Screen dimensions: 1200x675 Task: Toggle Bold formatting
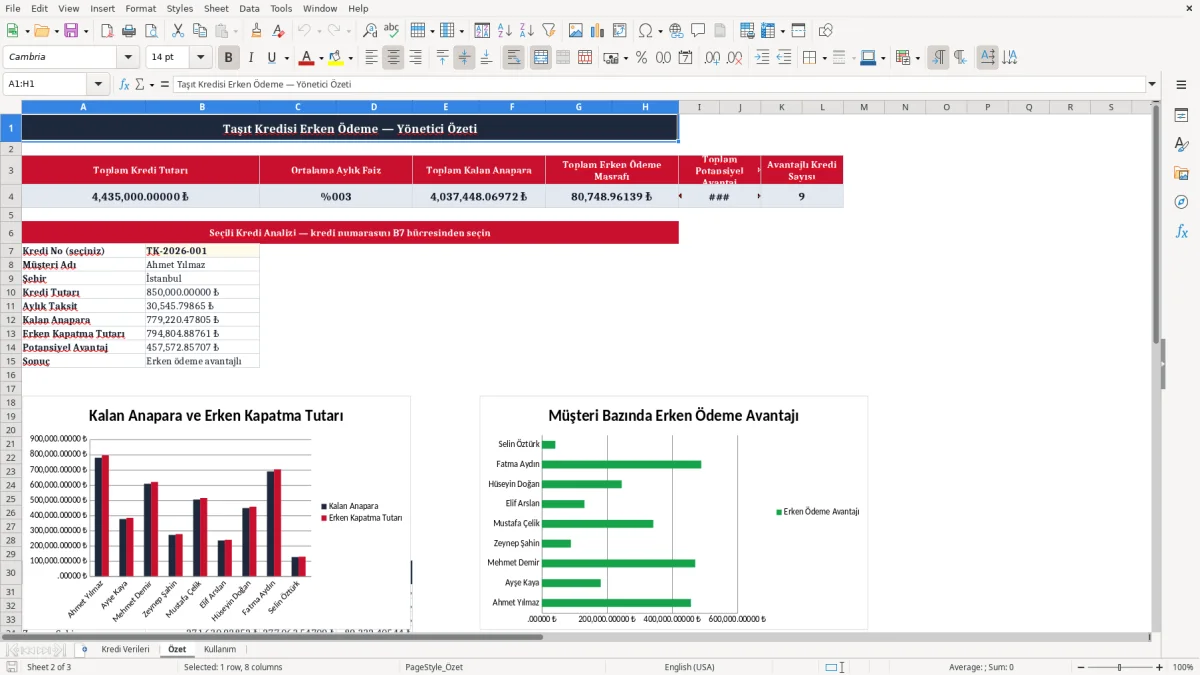pyautogui.click(x=229, y=58)
